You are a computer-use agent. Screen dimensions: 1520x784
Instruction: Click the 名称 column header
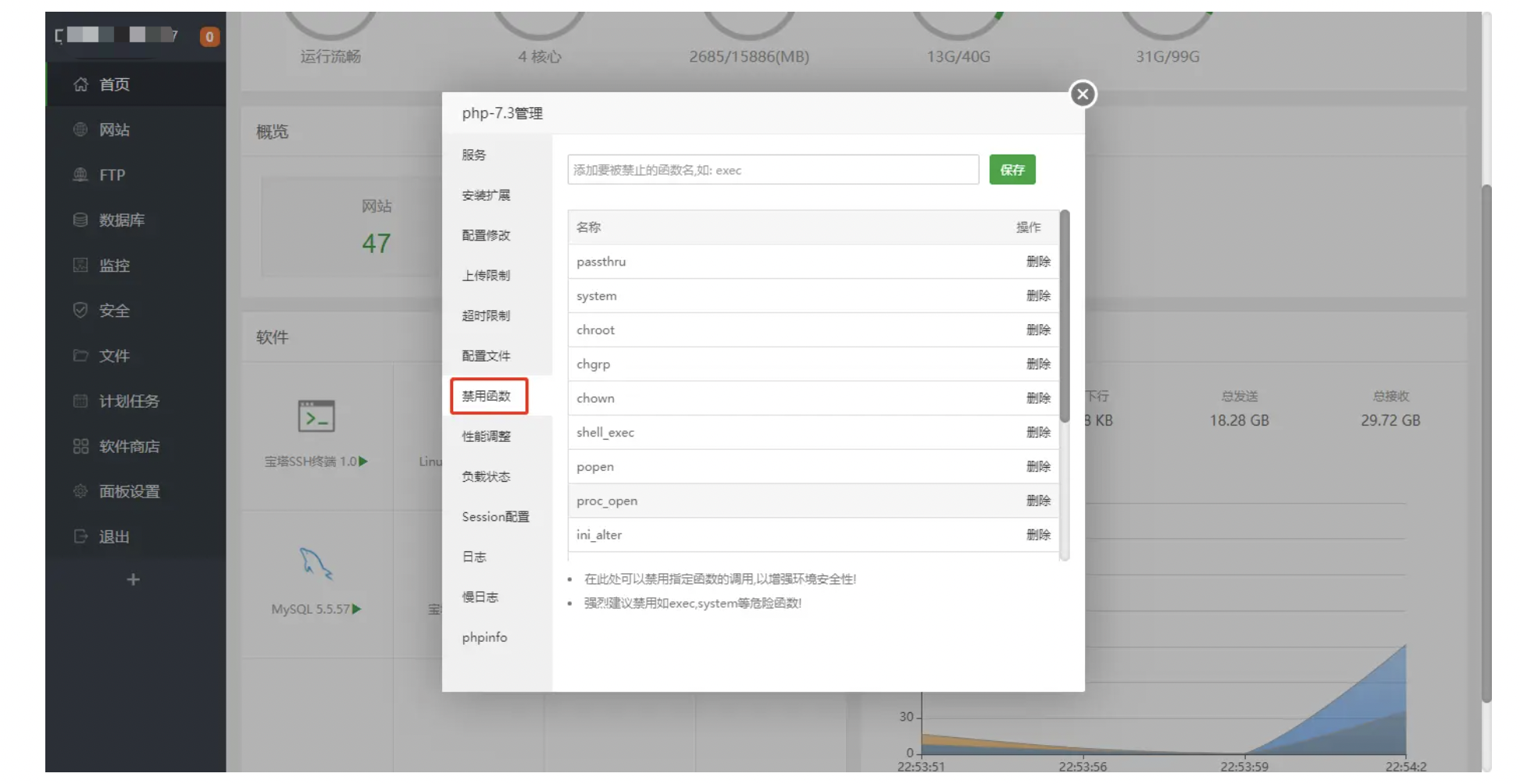point(589,227)
